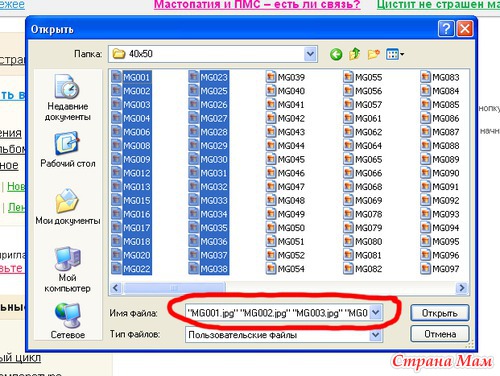Viewport: 500px width, 376px height.
Task: Select highlighted file name MG035
Action: (214, 228)
